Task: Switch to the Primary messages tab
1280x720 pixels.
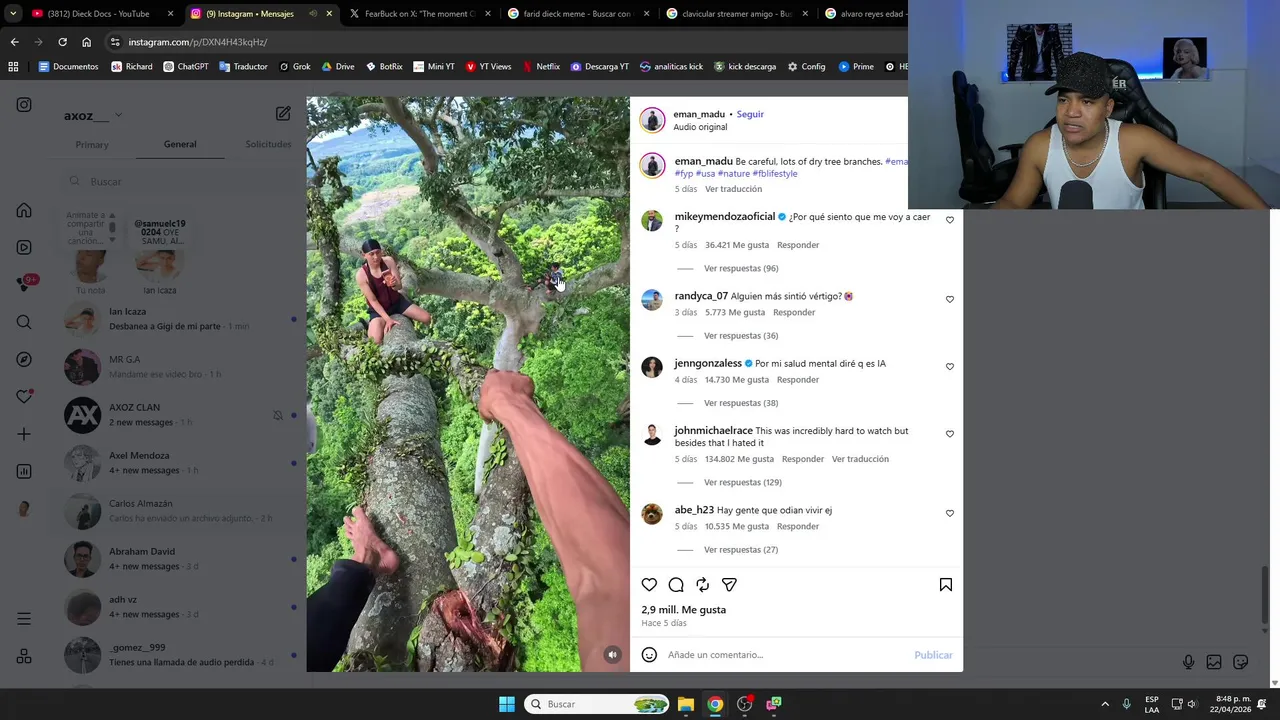Action: (x=92, y=145)
